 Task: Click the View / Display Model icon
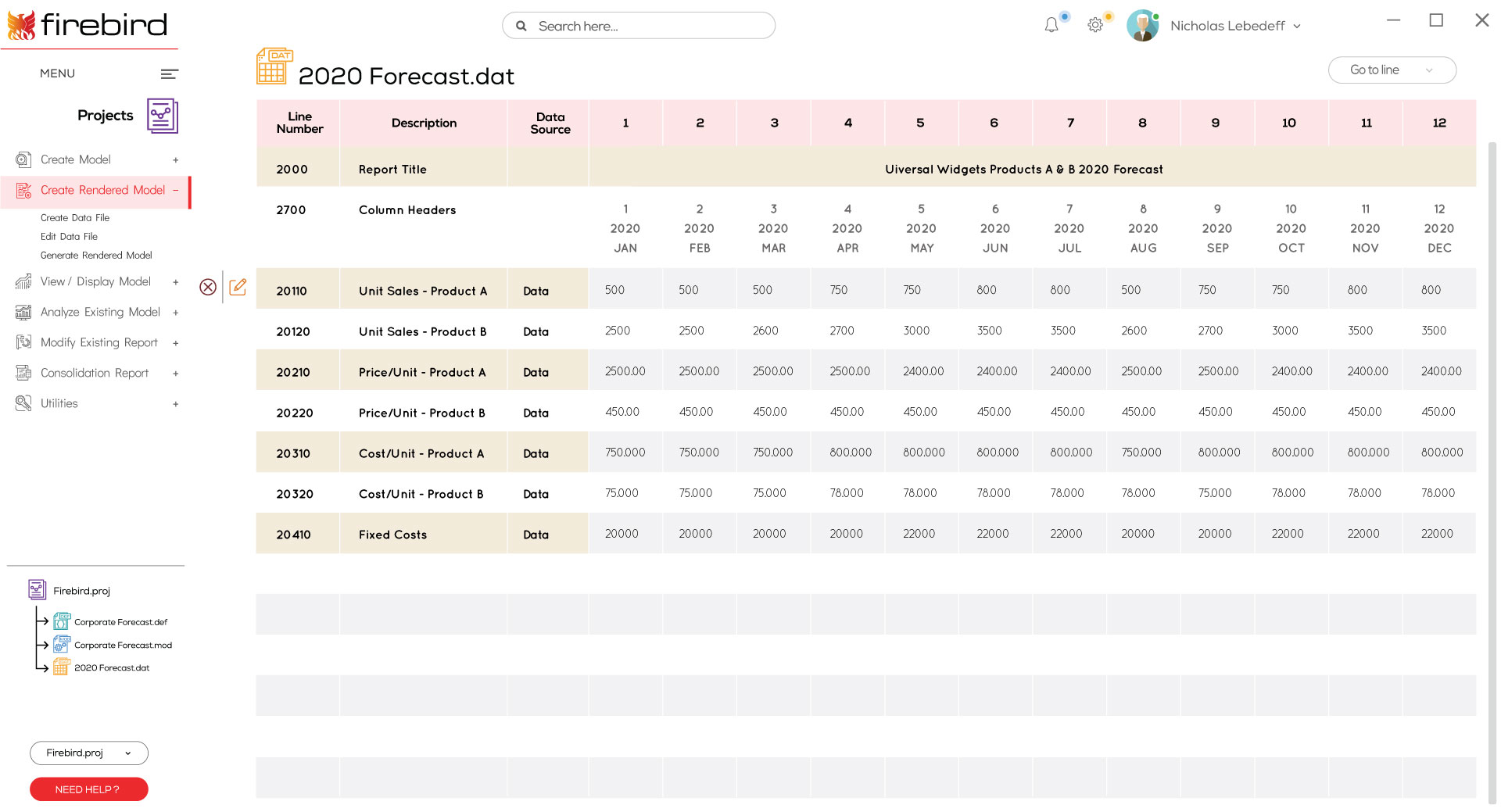[x=24, y=281]
